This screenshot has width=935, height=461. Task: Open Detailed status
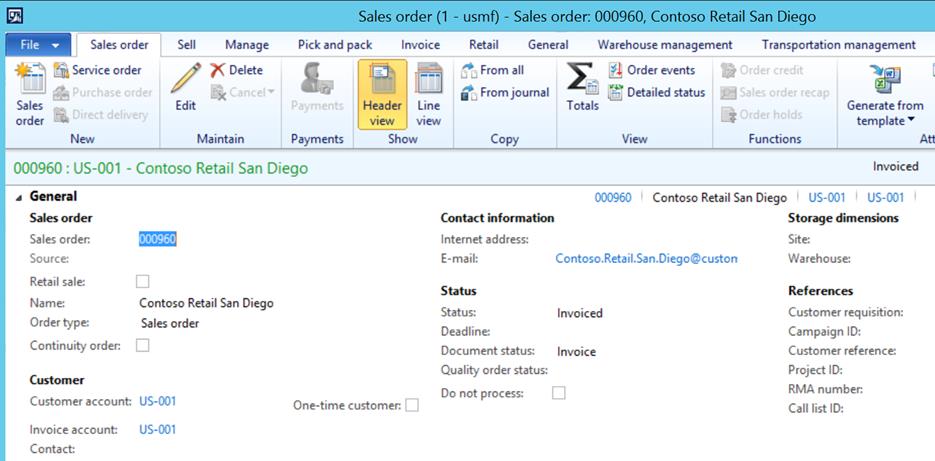point(657,92)
